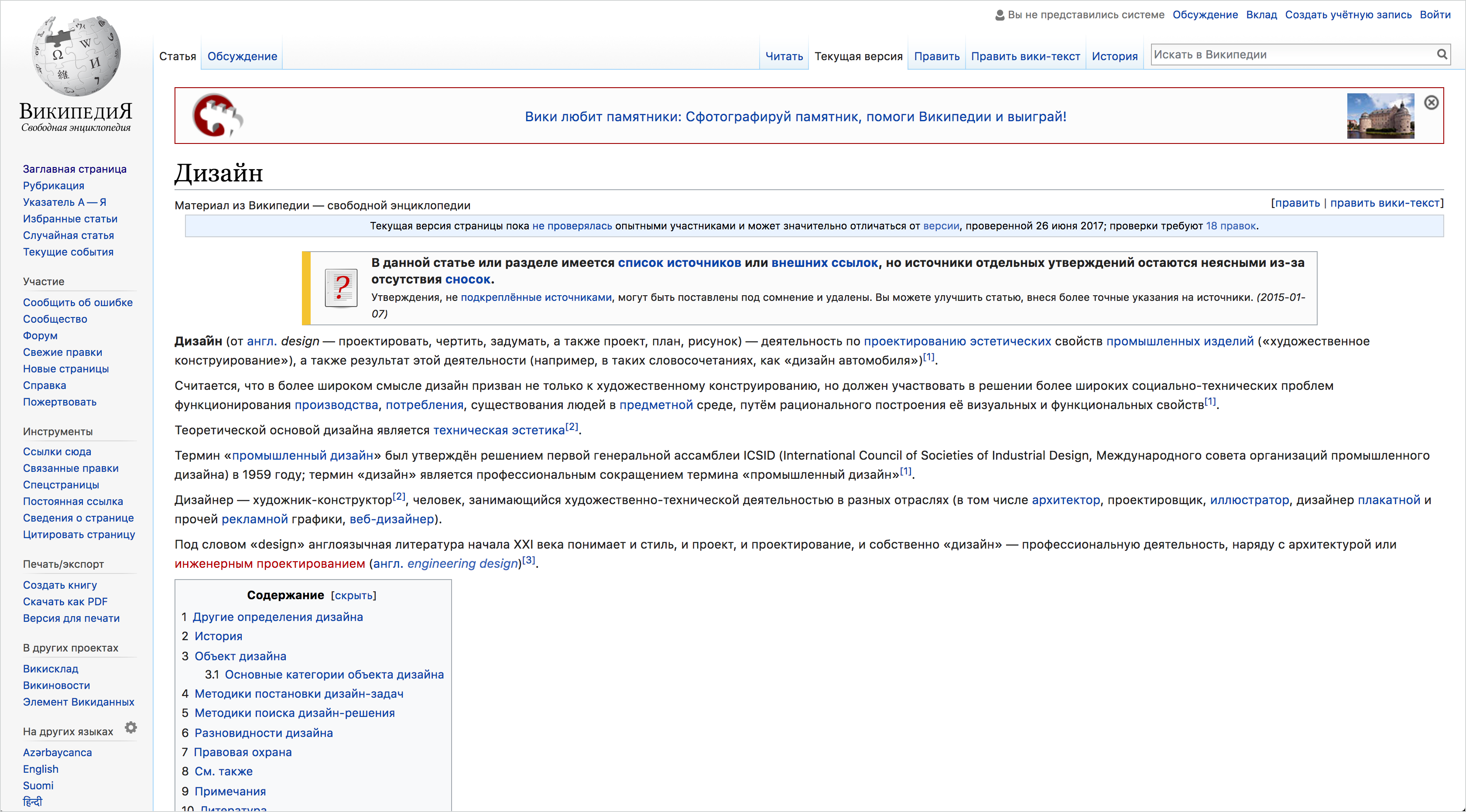Click the search magnifier icon
Screen dimensions: 1466x812
[1442, 55]
